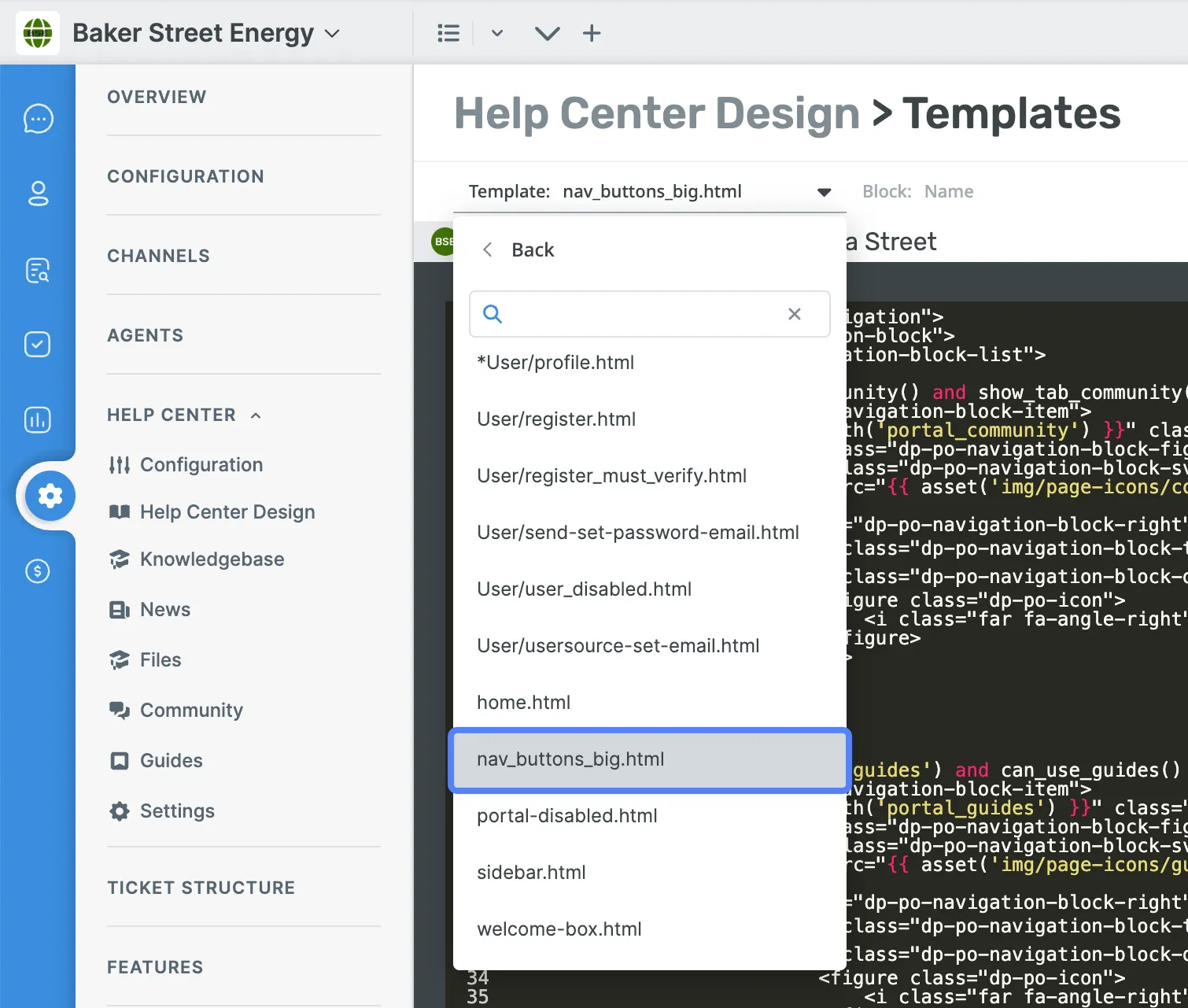Viewport: 1188px width, 1008px height.
Task: Go Back in the template dropdown
Action: click(x=519, y=250)
